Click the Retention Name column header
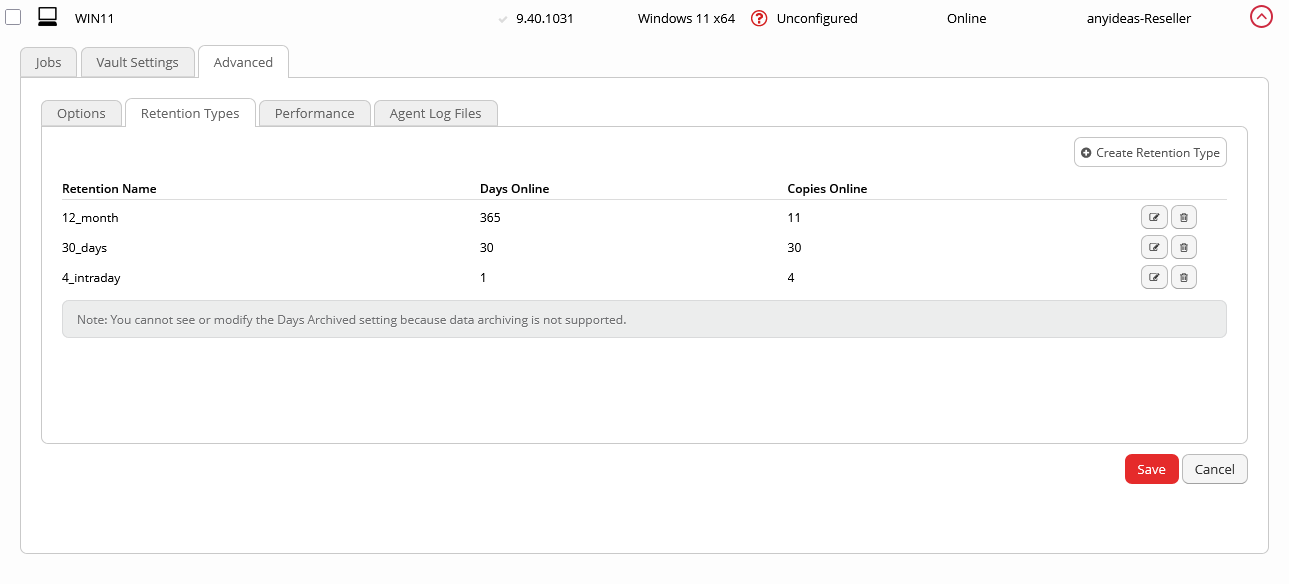This screenshot has width=1289, height=584. (x=109, y=189)
